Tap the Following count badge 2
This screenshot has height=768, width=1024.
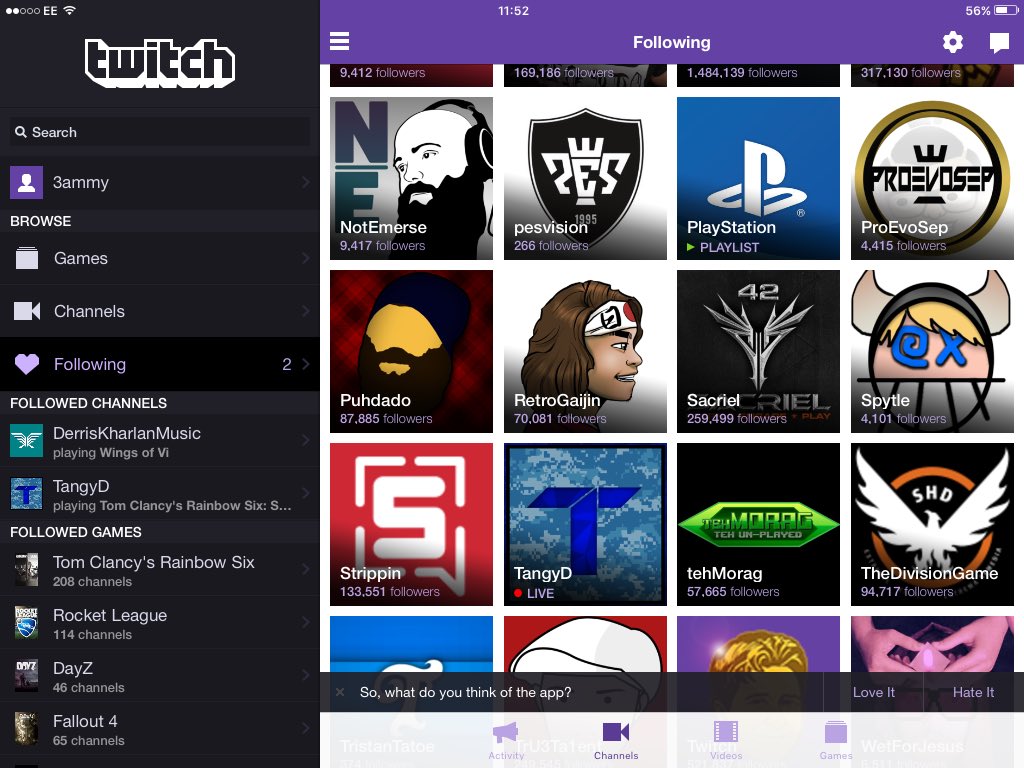click(x=286, y=364)
